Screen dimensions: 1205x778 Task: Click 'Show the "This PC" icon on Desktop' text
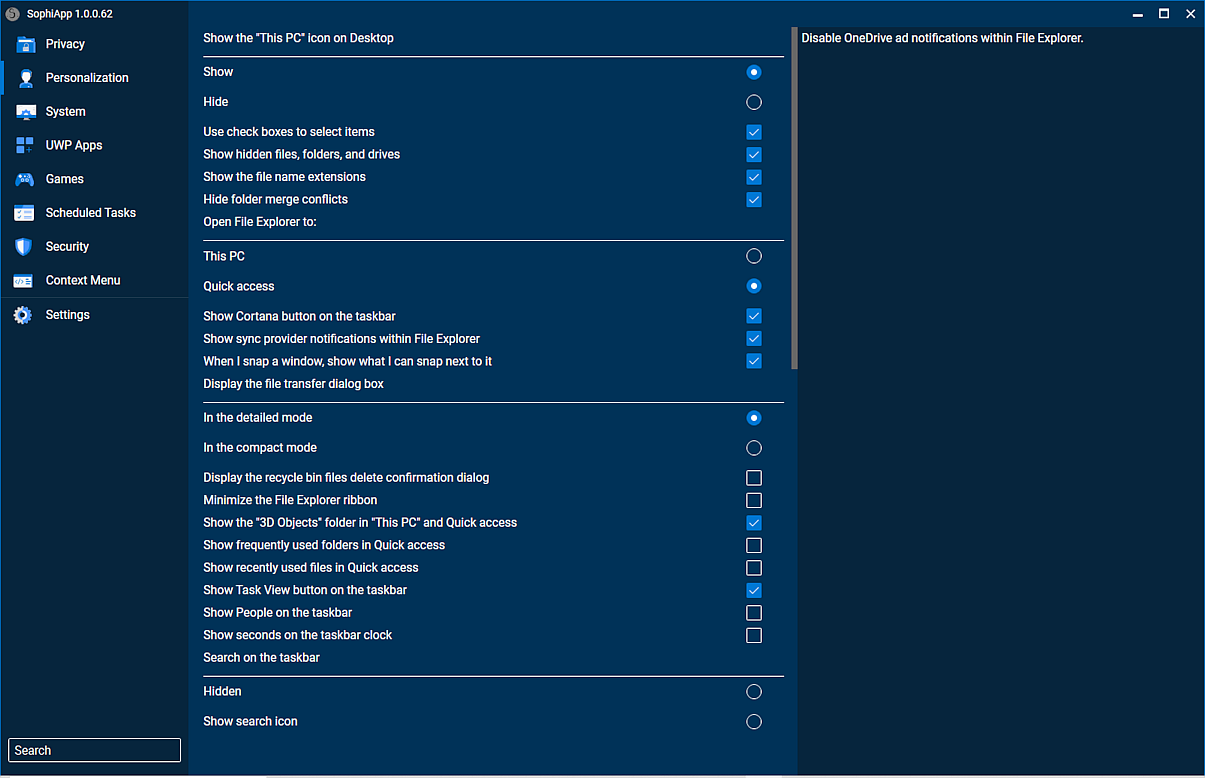tap(298, 38)
